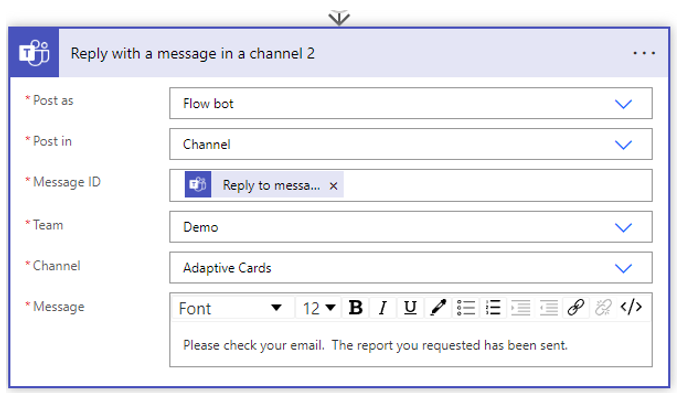The height and width of the screenshot is (393, 678).
Task: Click the Teams icon on the Message ID token
Action: point(198,185)
